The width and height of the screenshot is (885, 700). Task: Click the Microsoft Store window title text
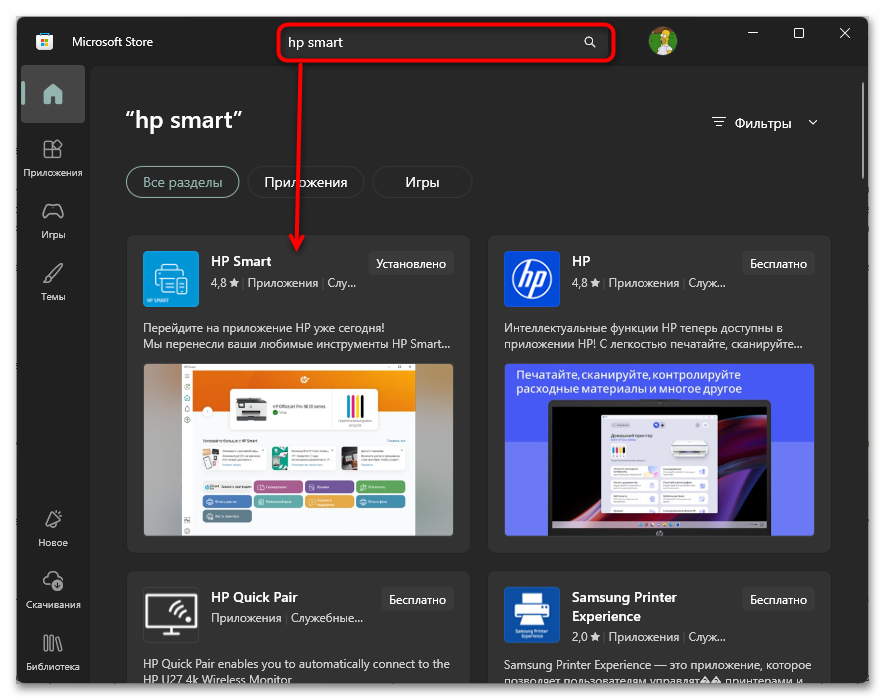[x=112, y=42]
